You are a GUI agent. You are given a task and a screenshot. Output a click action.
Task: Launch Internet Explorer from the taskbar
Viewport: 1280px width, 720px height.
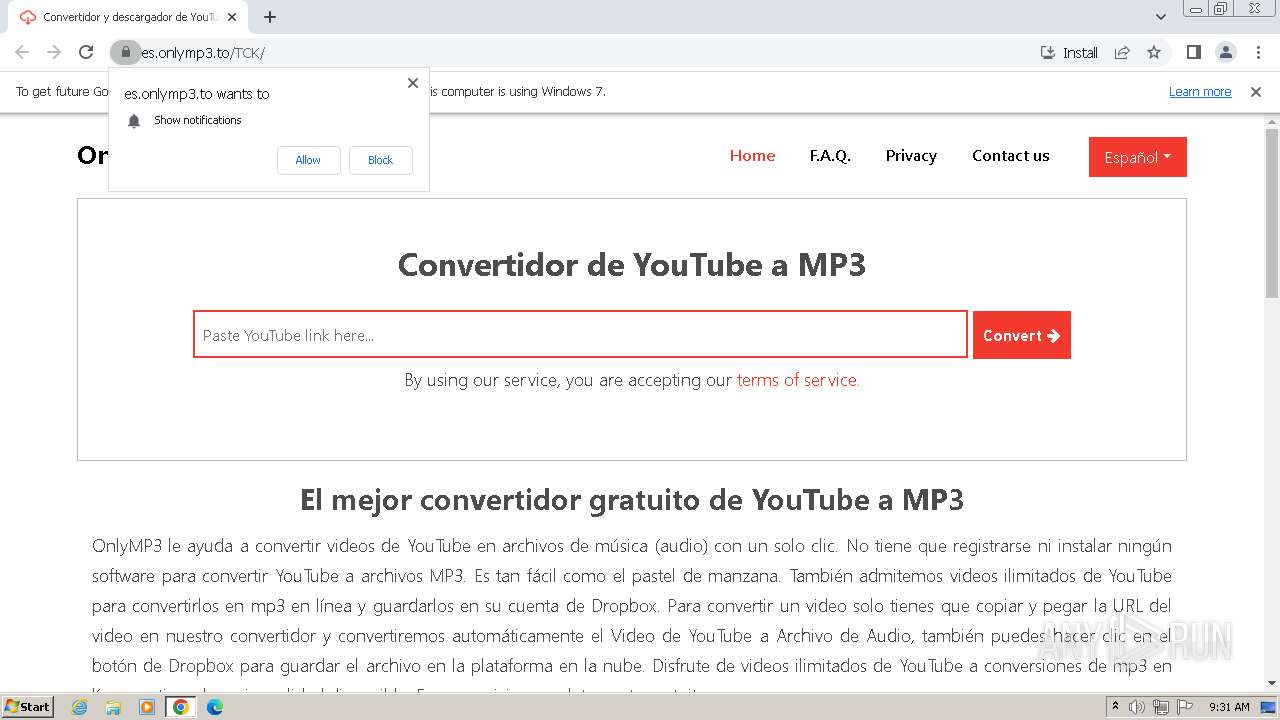(x=79, y=707)
